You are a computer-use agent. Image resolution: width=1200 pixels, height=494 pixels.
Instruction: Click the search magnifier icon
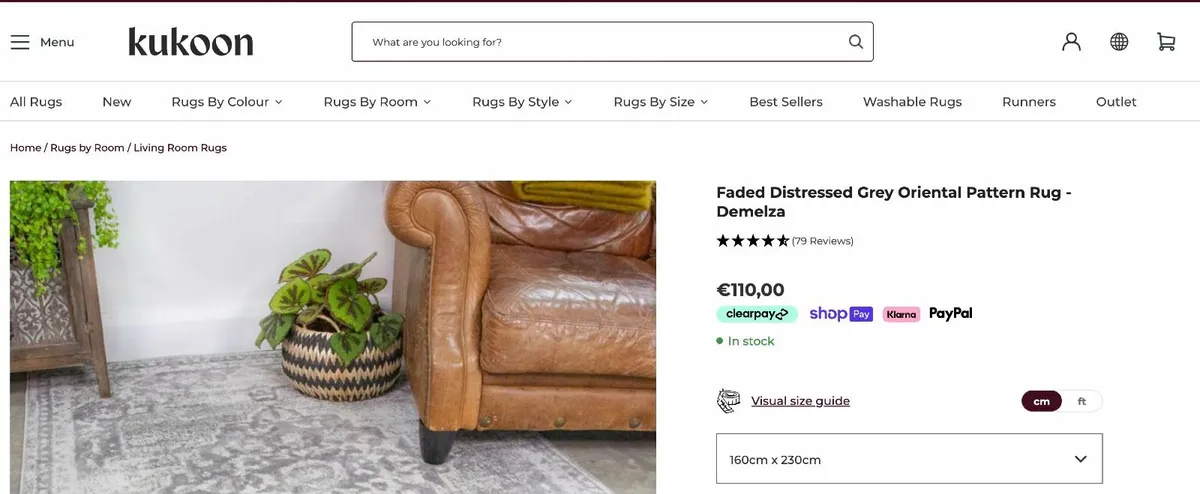point(855,42)
